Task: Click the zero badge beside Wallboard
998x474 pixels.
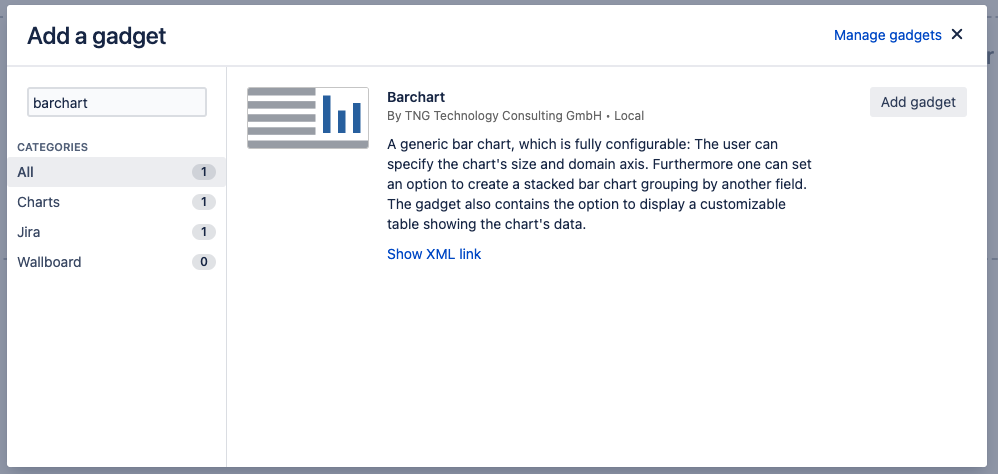Action: click(204, 262)
